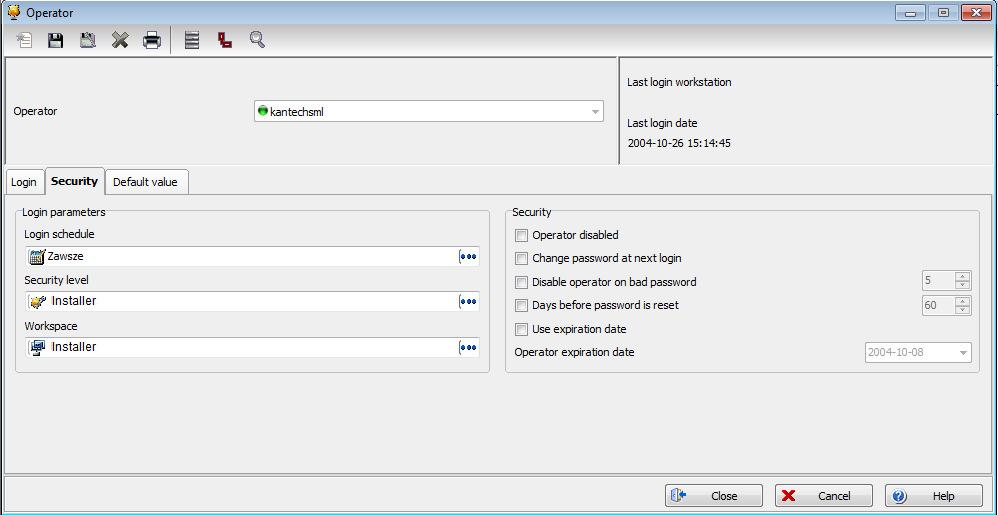Click the Save As toolbar icon

pyautogui.click(x=88, y=40)
